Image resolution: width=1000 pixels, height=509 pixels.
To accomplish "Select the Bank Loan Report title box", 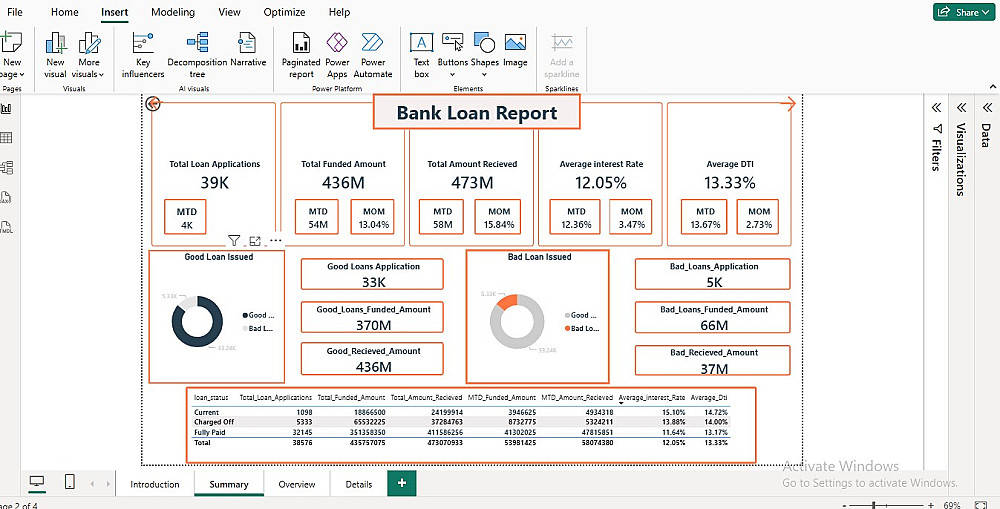I will 476,112.
